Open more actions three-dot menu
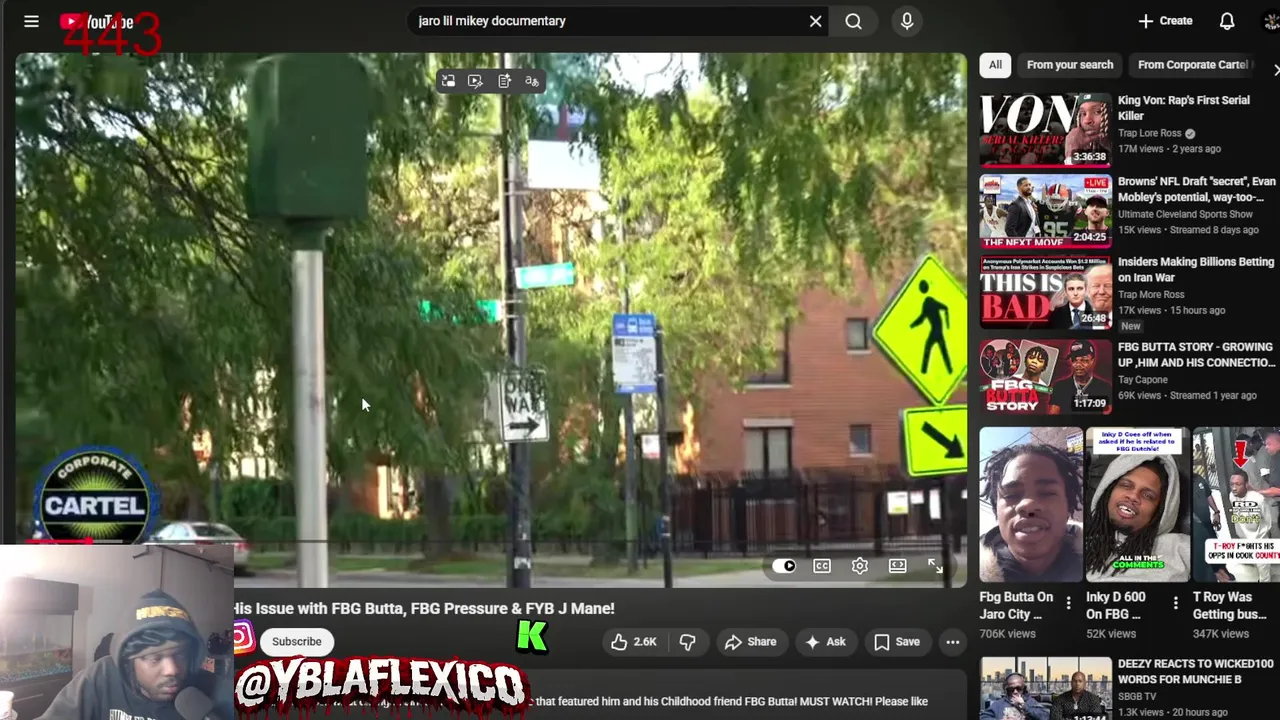Viewport: 1280px width, 720px height. 953,642
